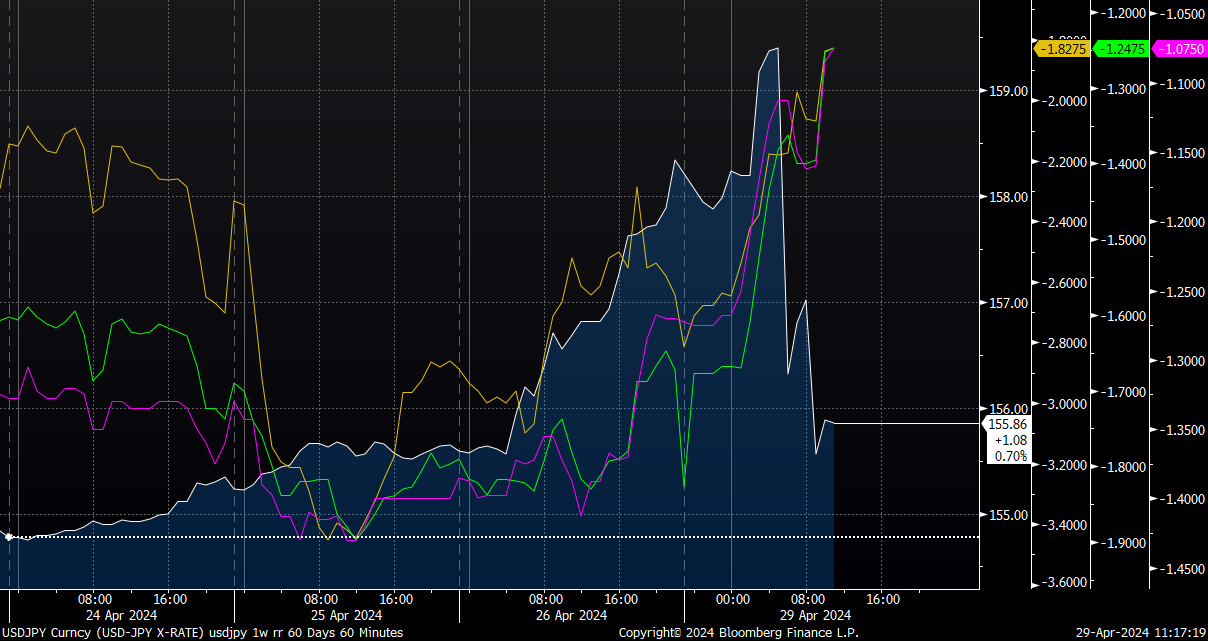Pick the -1.8000 axis tick label

[1122, 467]
